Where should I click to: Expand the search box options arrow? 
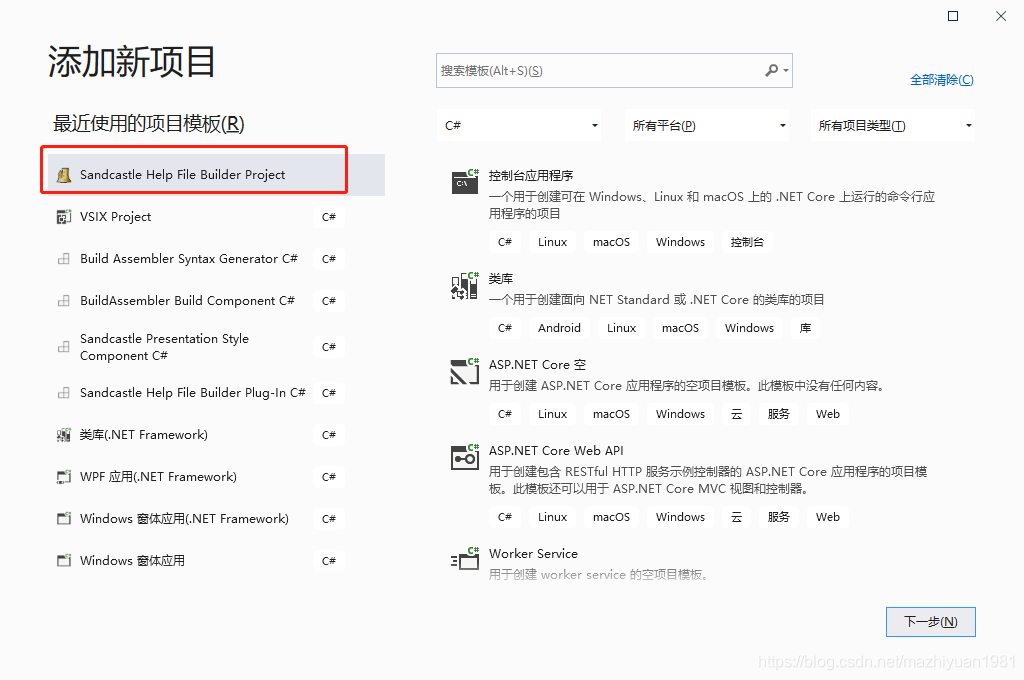click(x=786, y=71)
